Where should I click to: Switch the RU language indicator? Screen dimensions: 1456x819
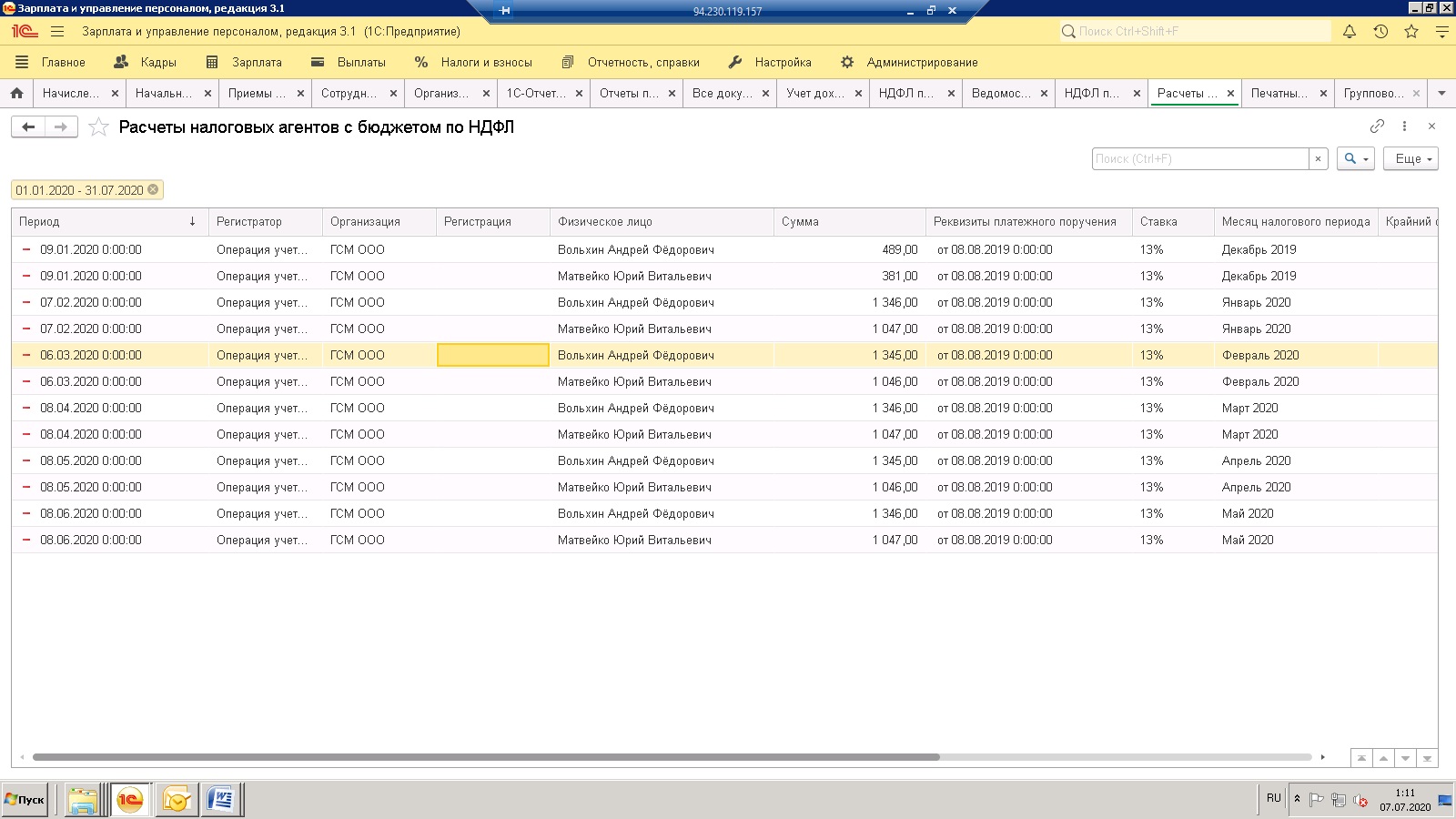tap(1273, 798)
